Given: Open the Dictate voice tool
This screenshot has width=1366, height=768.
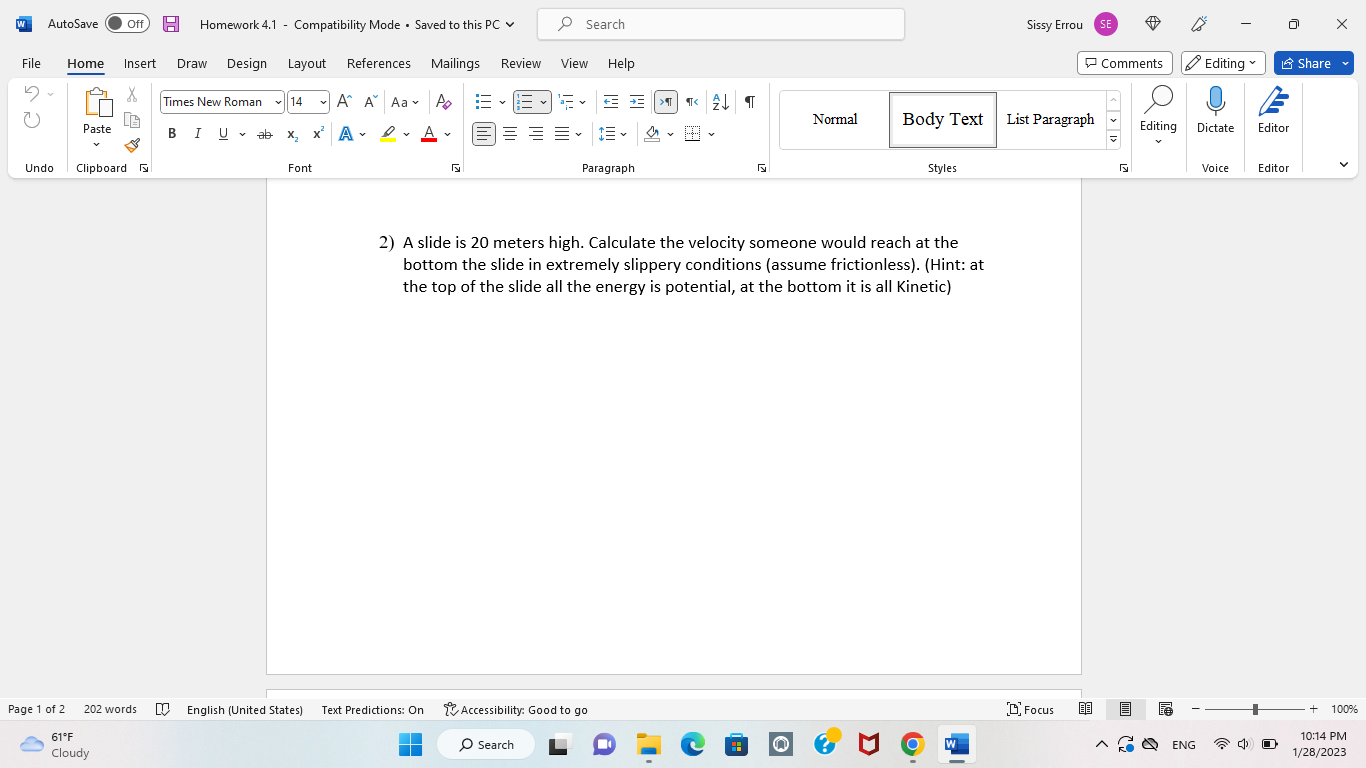Looking at the screenshot, I should point(1215,110).
